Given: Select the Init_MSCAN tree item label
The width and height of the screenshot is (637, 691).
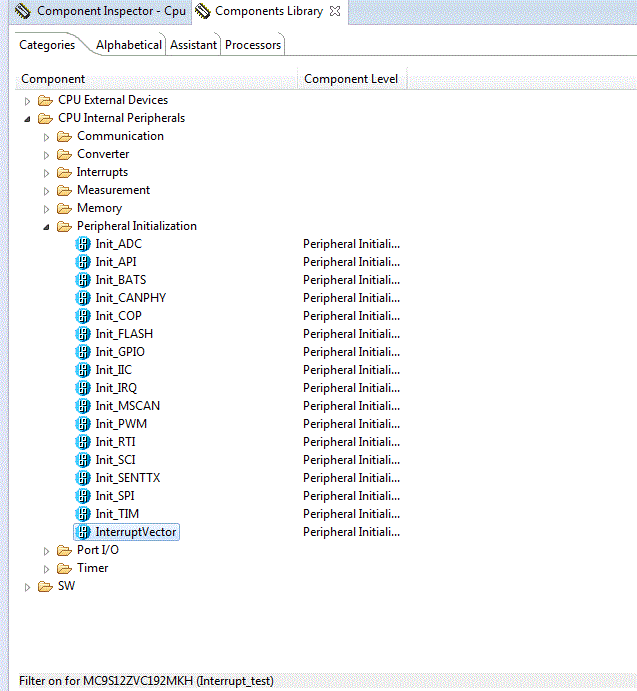Looking at the screenshot, I should (x=128, y=406).
